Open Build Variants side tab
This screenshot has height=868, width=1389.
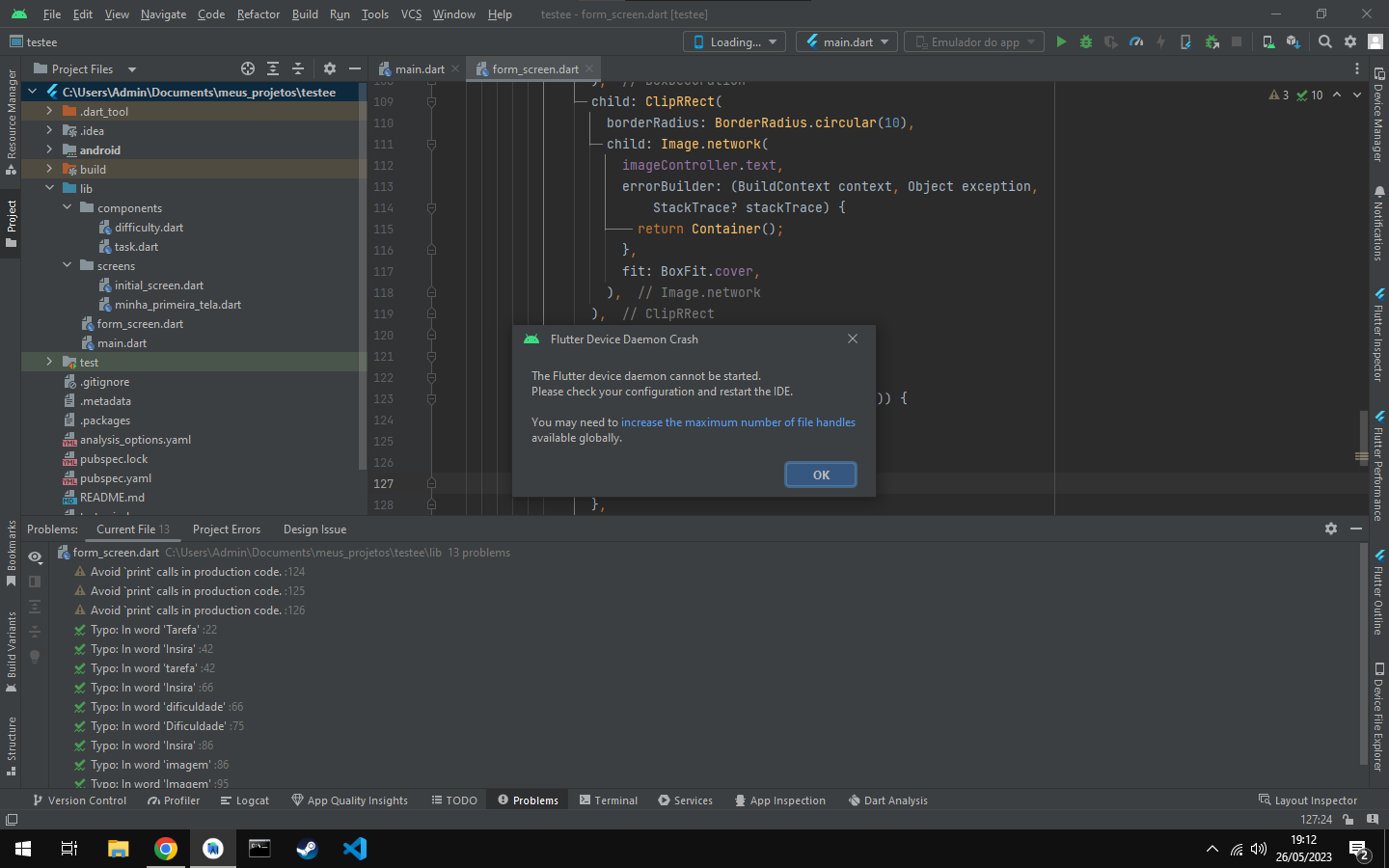coord(12,652)
